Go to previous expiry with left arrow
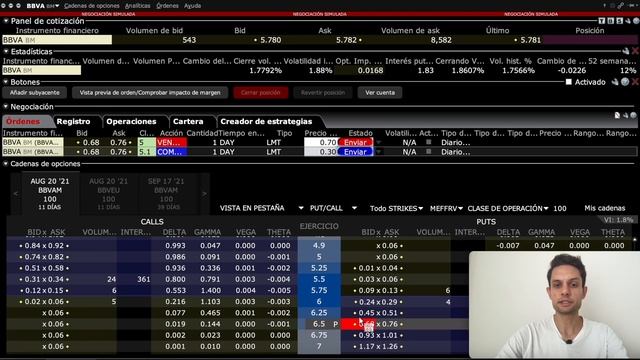 click(16, 193)
